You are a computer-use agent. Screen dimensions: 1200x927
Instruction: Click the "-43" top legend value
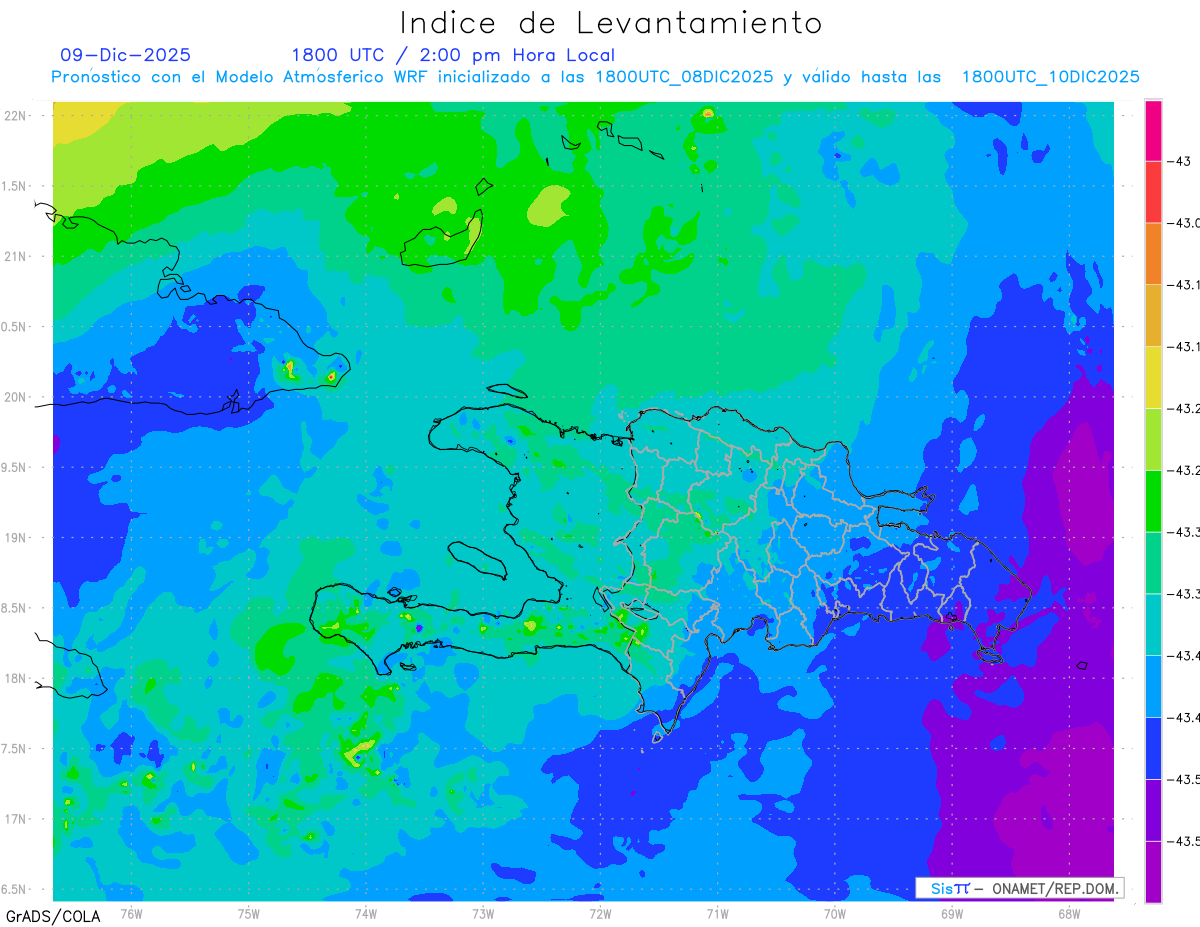click(x=1180, y=161)
